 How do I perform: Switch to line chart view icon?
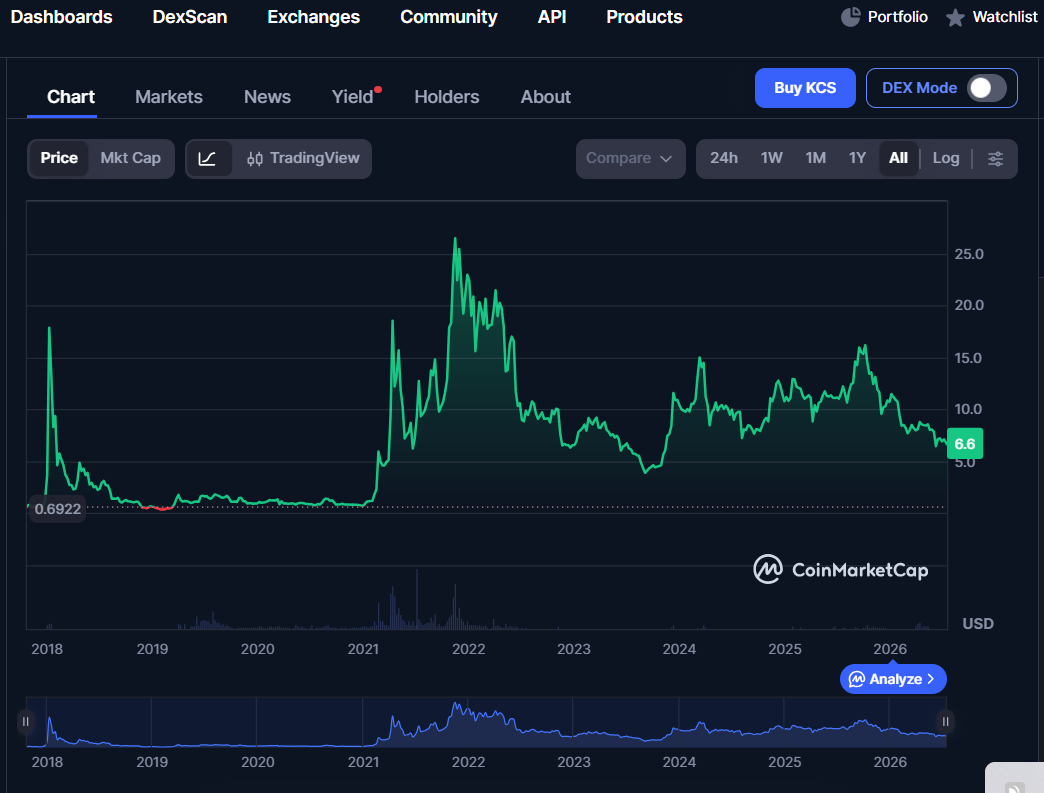pos(207,158)
